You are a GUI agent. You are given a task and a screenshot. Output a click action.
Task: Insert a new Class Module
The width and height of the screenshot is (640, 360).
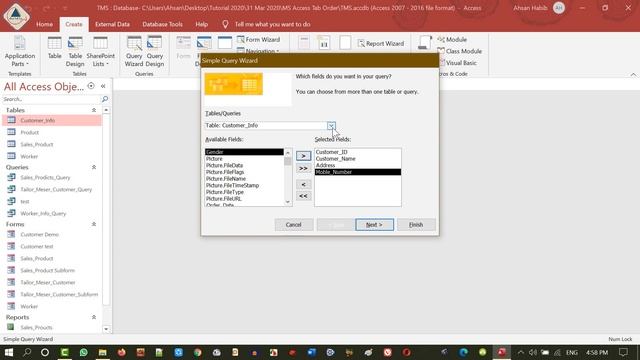pyautogui.click(x=460, y=51)
